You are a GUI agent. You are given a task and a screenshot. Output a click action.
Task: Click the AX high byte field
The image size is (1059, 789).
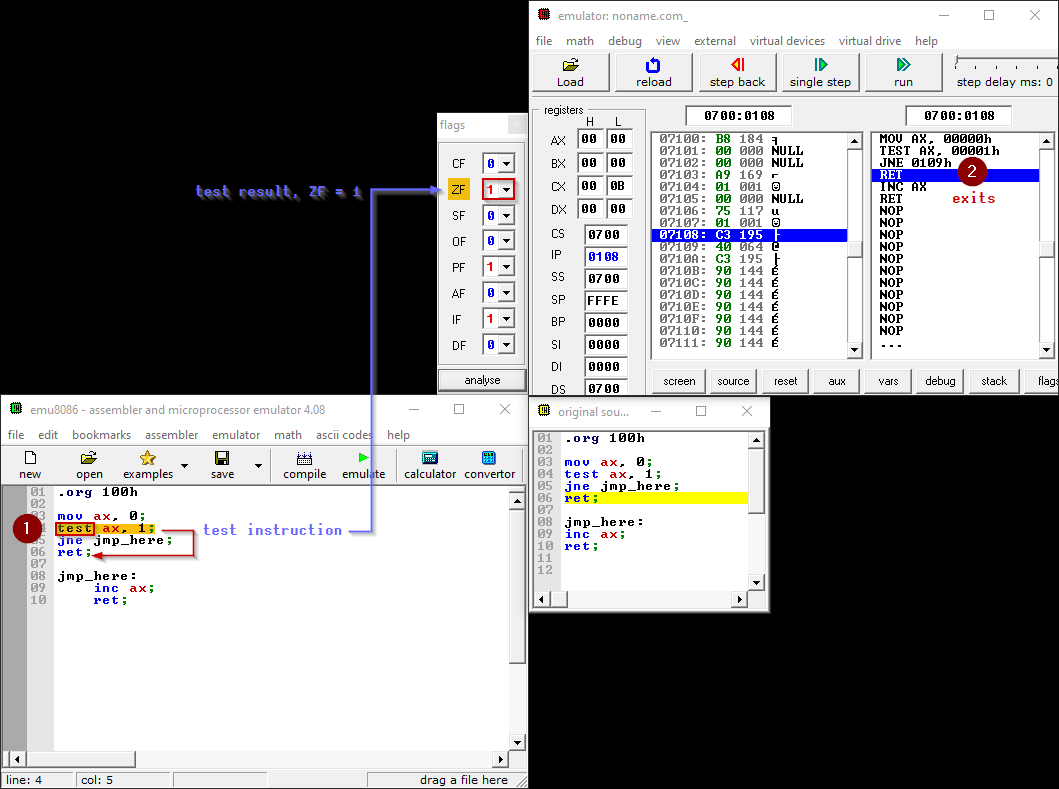click(590, 139)
